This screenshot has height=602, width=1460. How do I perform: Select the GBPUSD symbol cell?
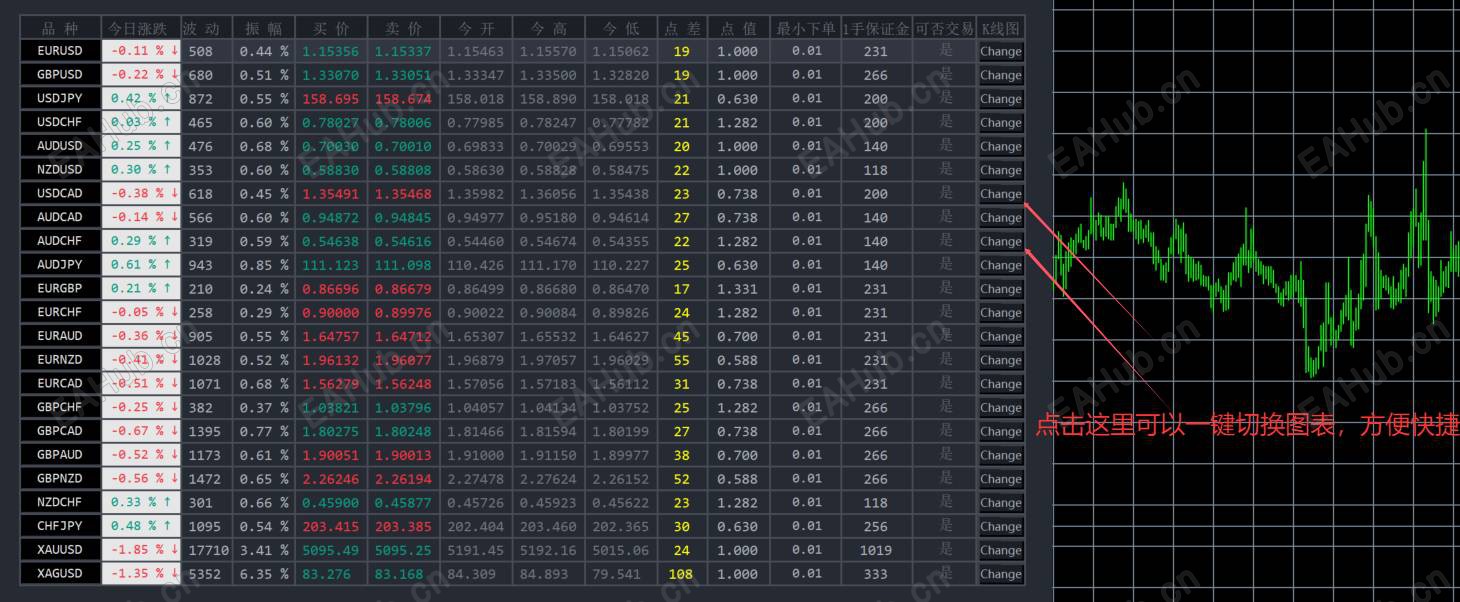60,75
